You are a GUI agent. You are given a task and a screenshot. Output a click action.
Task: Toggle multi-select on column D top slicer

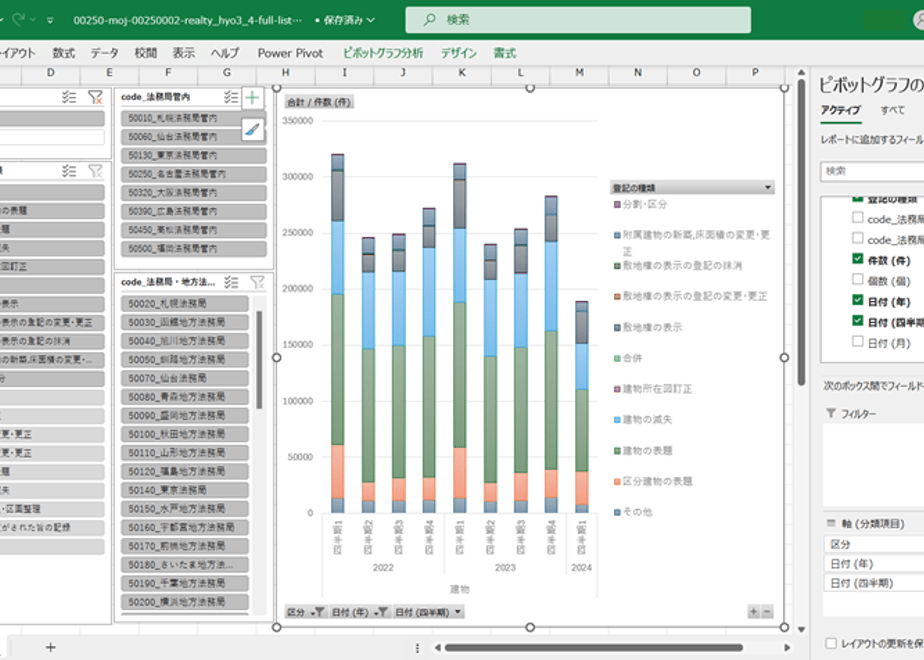click(69, 97)
